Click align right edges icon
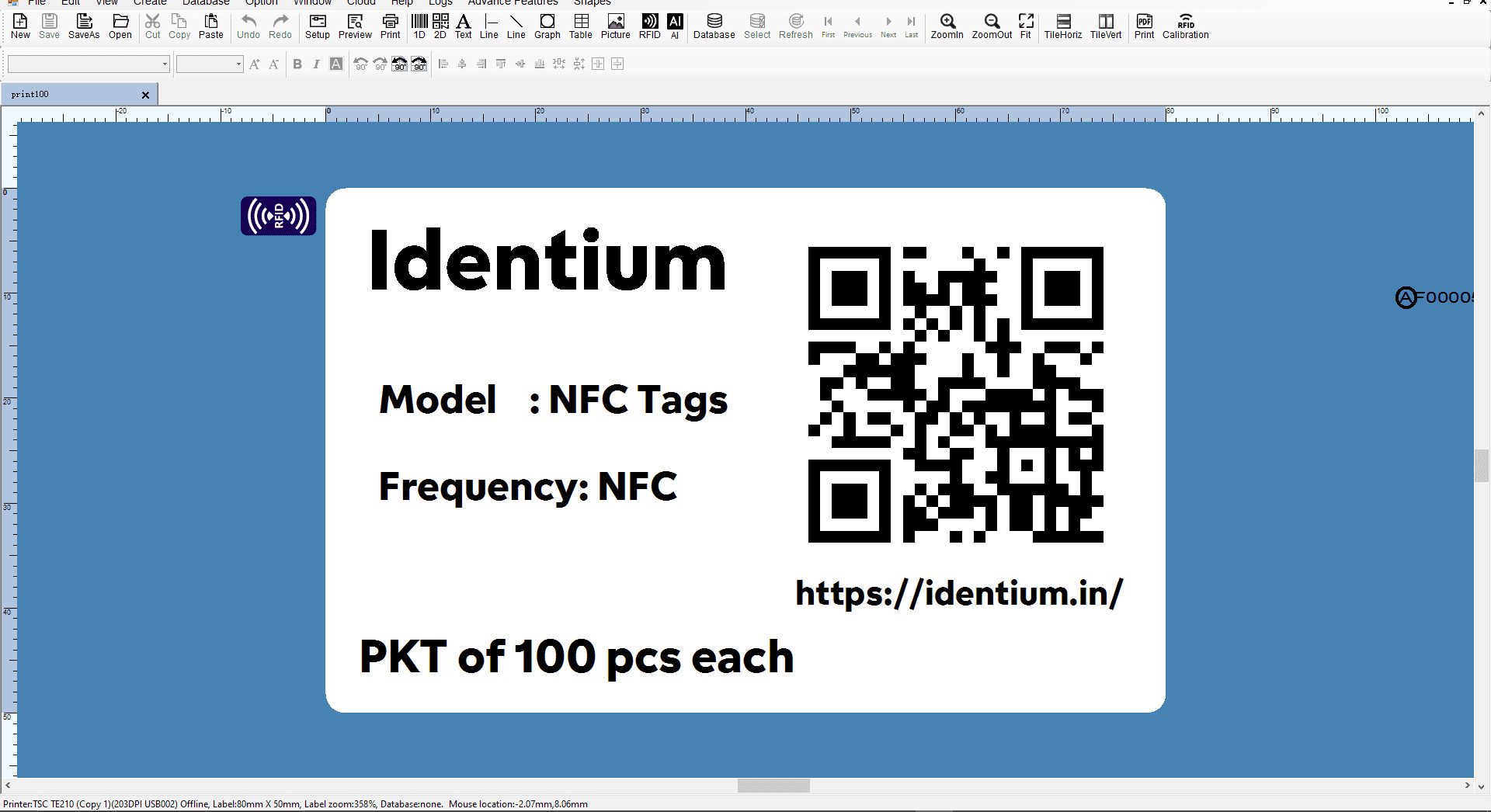The image size is (1491, 812). coord(481,64)
